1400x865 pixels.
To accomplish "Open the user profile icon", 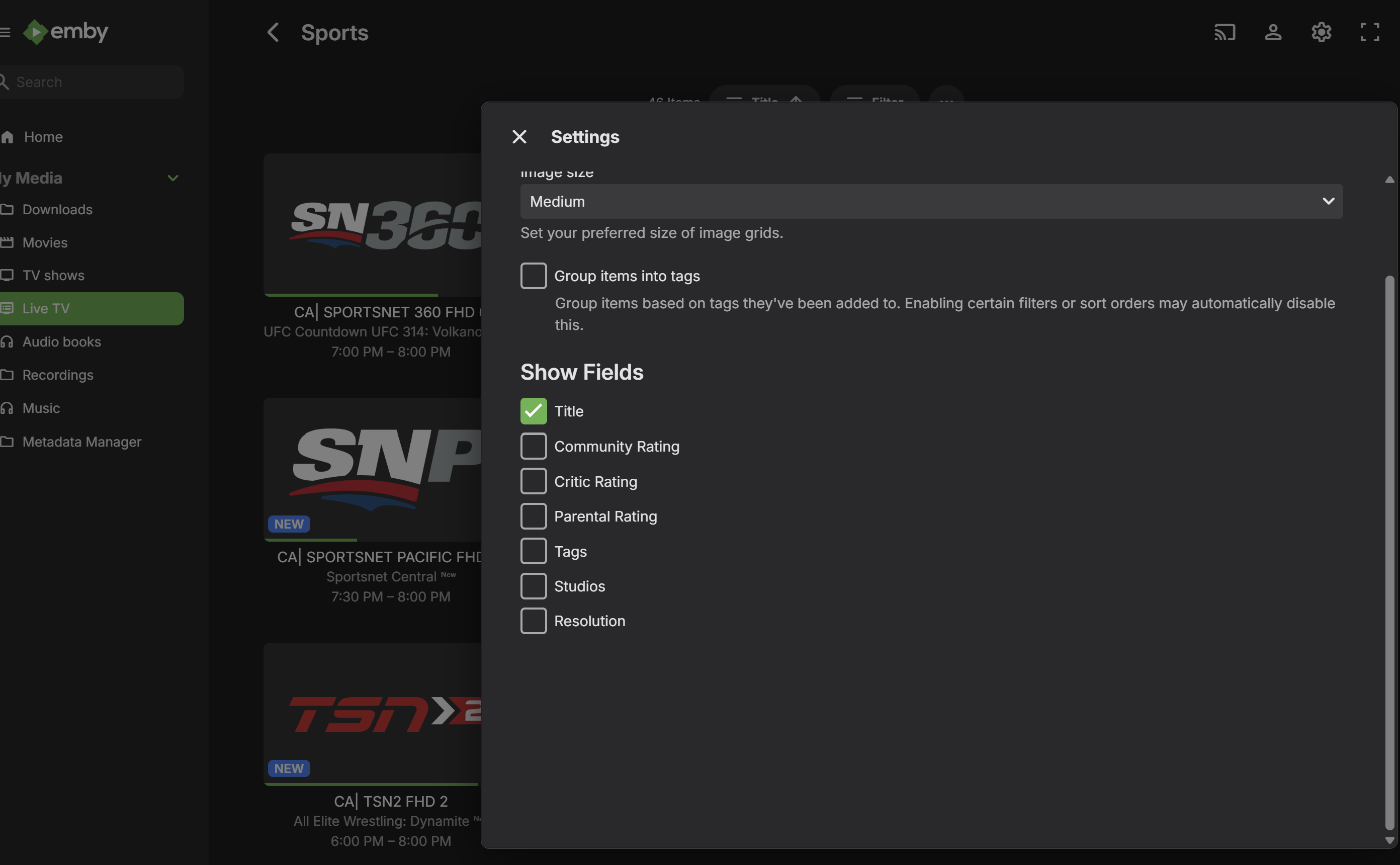I will [x=1272, y=32].
